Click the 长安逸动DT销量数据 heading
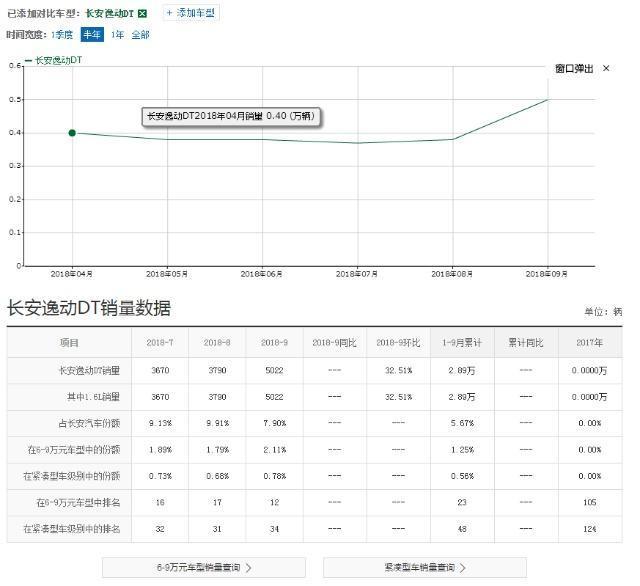Image resolution: width=640 pixels, height=586 pixels. 89,308
